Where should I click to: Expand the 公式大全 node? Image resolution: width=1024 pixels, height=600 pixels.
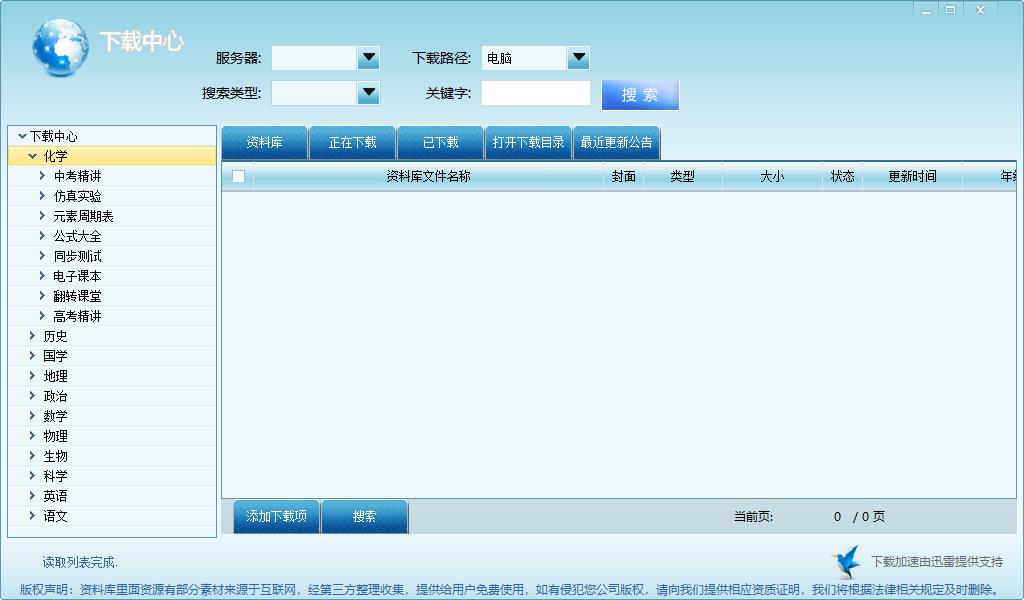pyautogui.click(x=42, y=236)
